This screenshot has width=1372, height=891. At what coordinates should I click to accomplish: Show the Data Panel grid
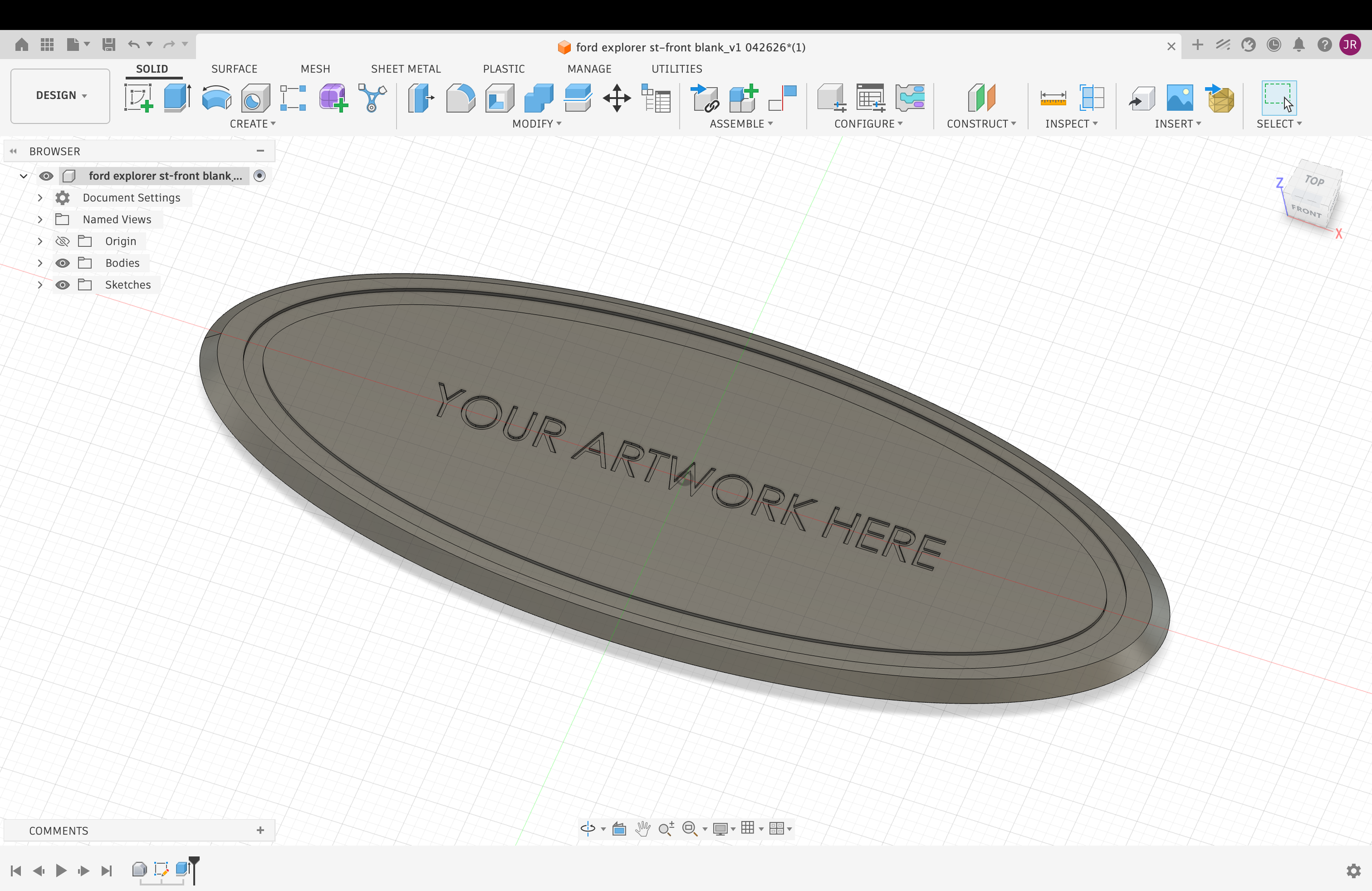[x=47, y=44]
